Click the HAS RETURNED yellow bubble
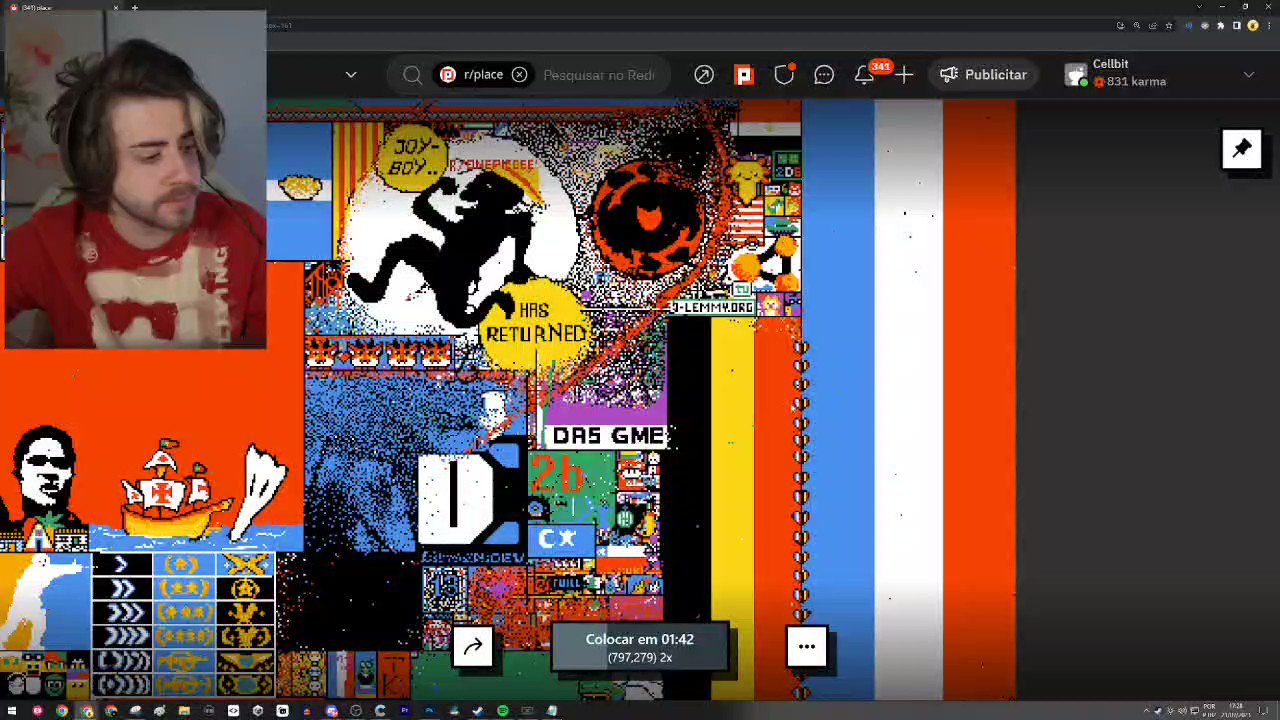Screen dimensions: 1280x720 [537, 322]
